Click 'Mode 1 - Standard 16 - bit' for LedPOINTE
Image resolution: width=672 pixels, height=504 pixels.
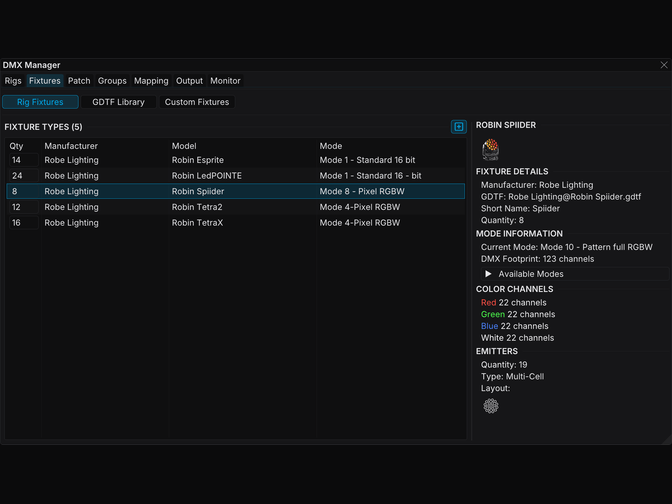pyautogui.click(x=370, y=176)
